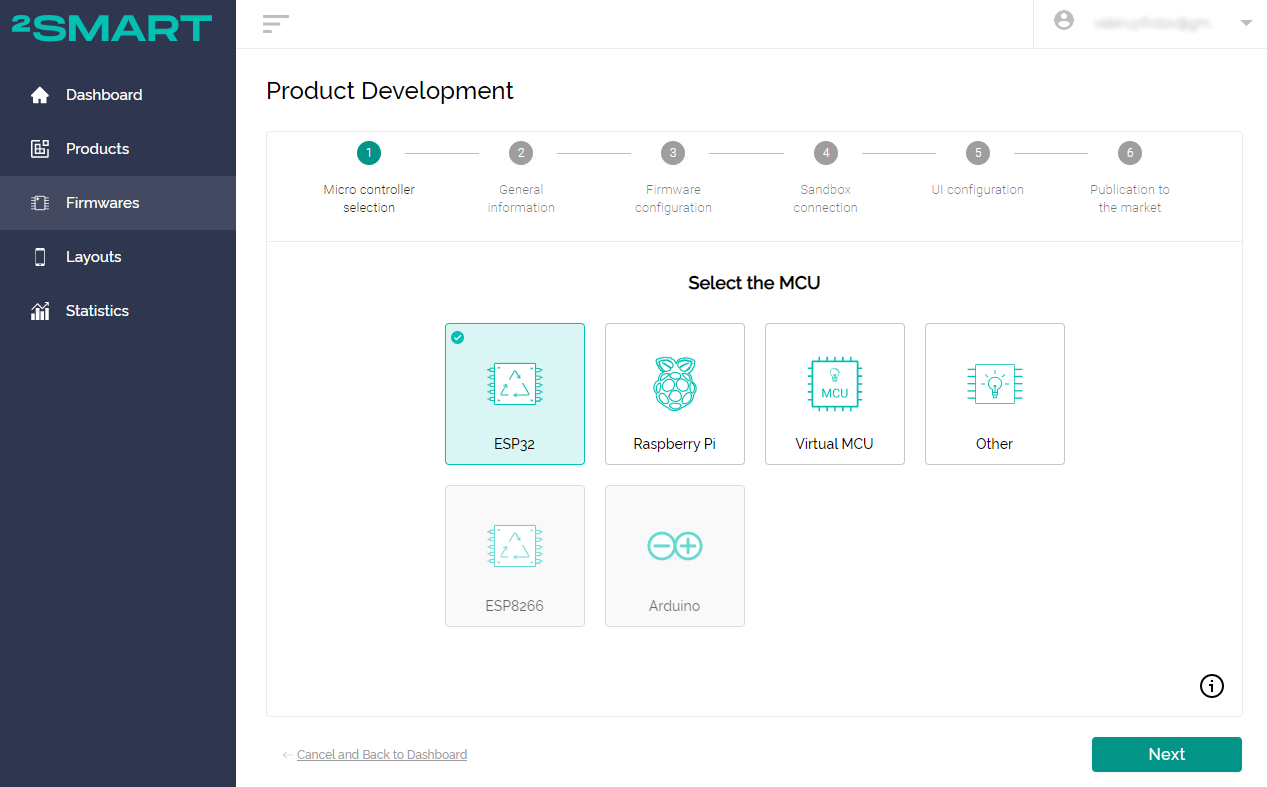
Task: Click the Layouts phone icon
Action: click(40, 257)
